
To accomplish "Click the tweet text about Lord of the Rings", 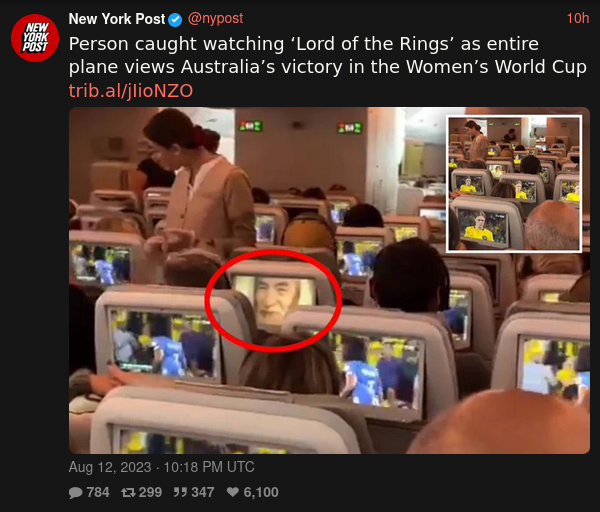I will tap(328, 55).
